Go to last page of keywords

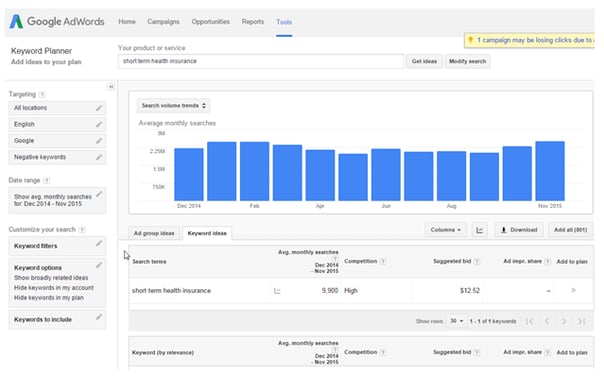tap(581, 321)
